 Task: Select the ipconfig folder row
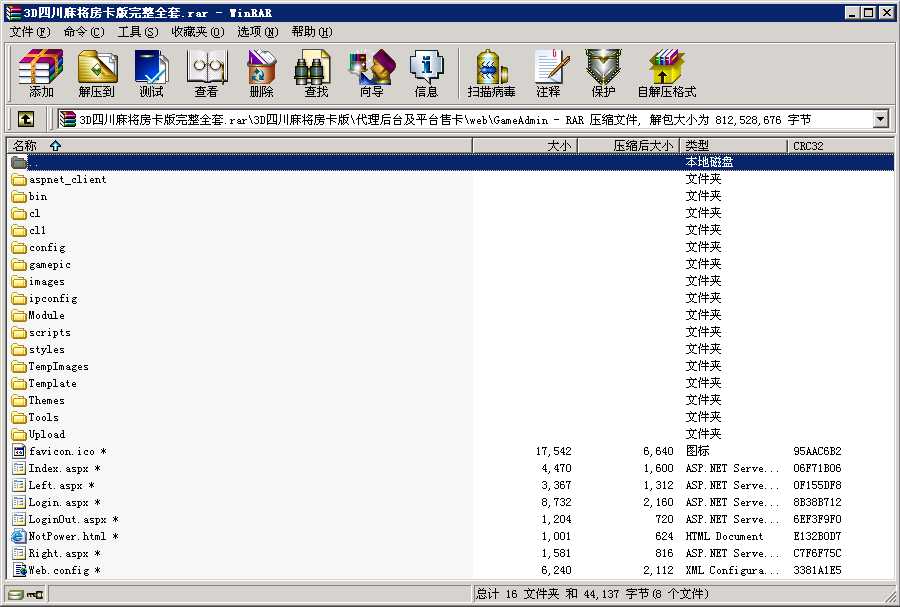click(x=450, y=298)
